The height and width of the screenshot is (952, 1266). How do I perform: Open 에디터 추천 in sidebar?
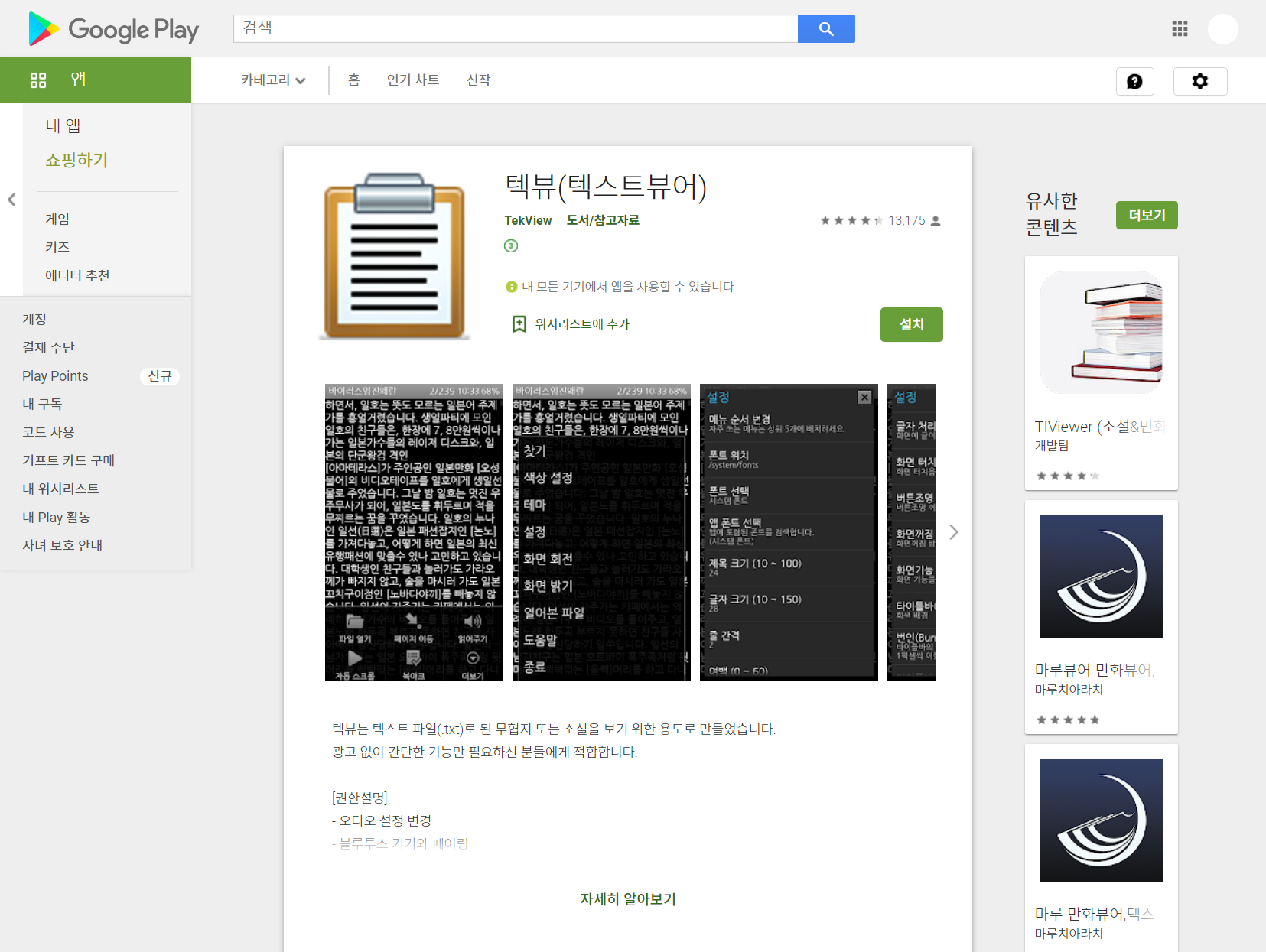[77, 275]
